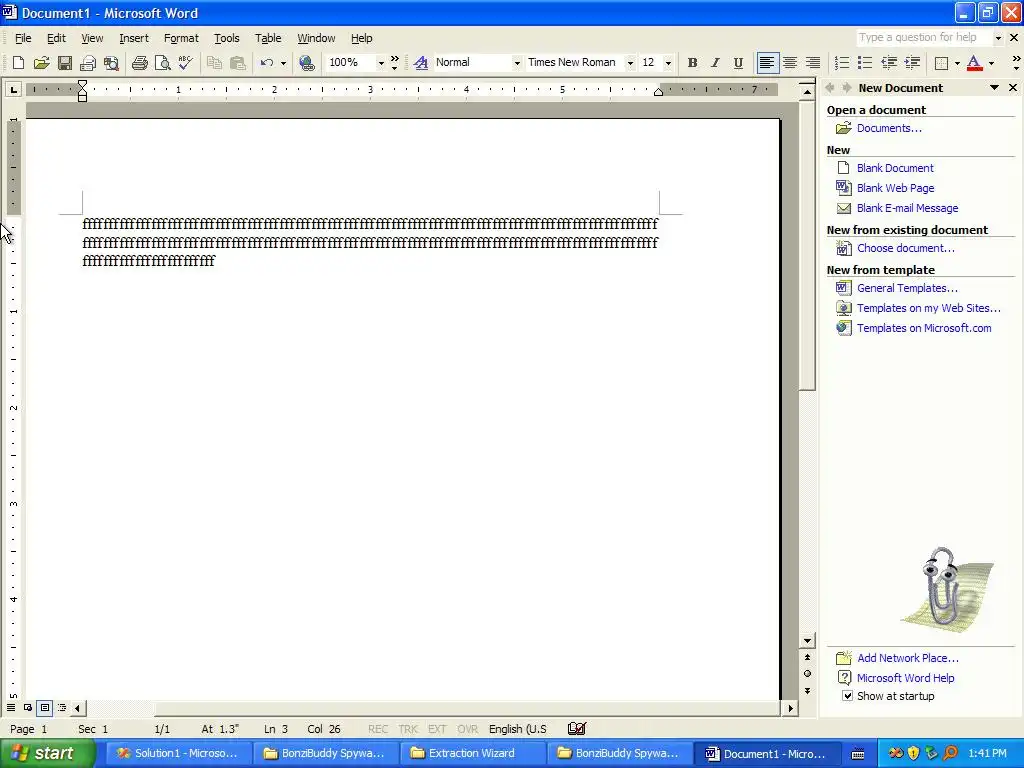Close the New Document task pane

pyautogui.click(x=1013, y=88)
